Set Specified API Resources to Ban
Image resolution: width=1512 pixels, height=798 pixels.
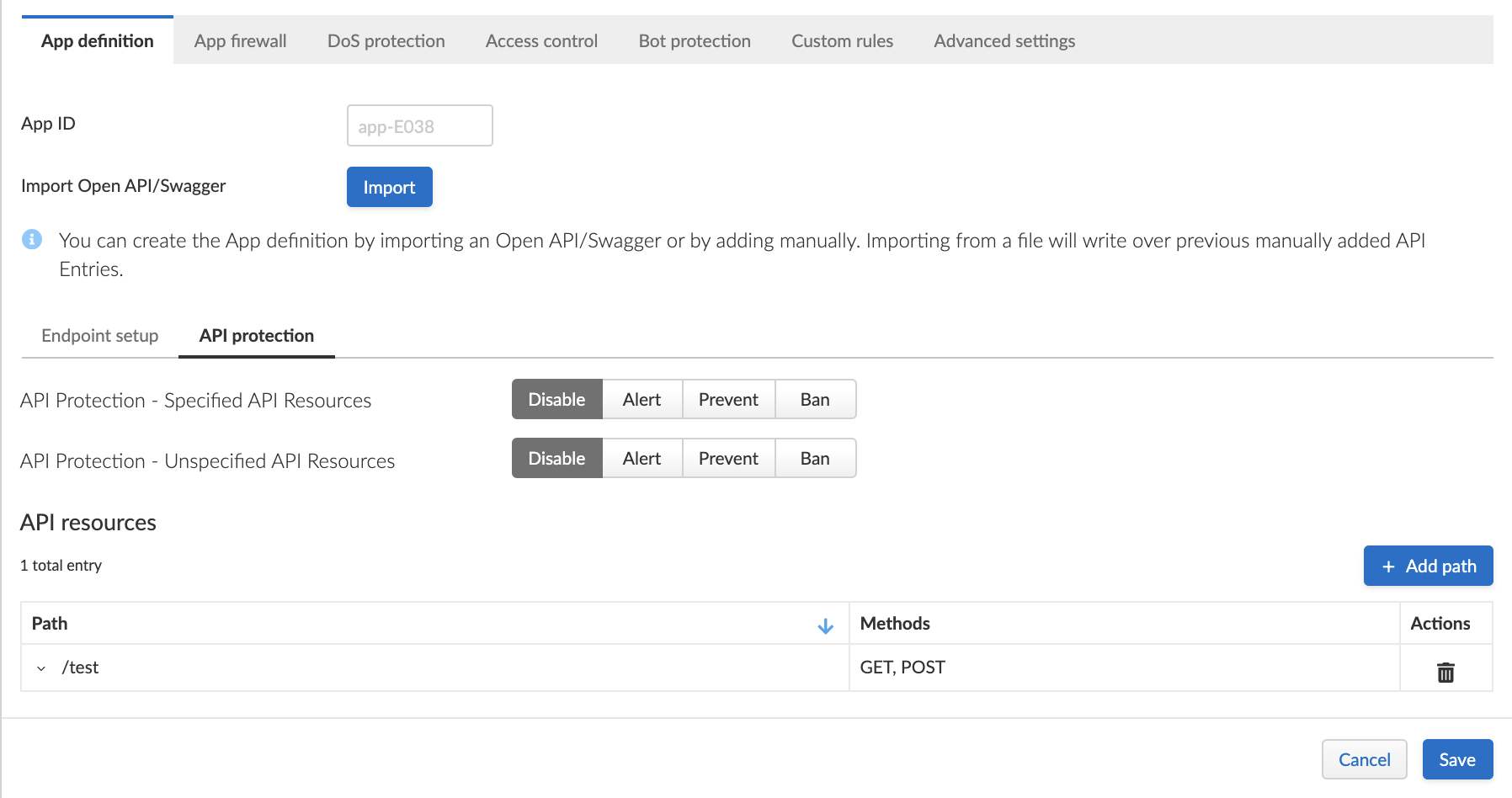[x=815, y=399]
